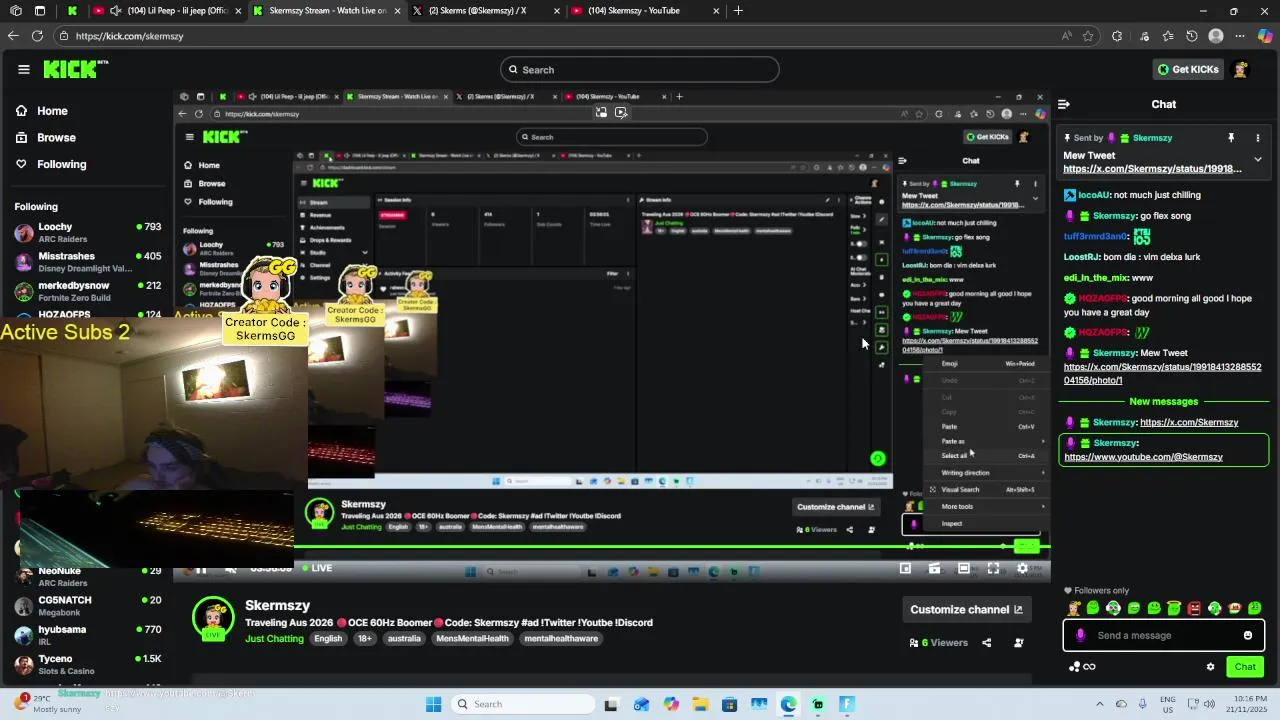
Task: Toggle theater mode in the player
Action: (963, 568)
